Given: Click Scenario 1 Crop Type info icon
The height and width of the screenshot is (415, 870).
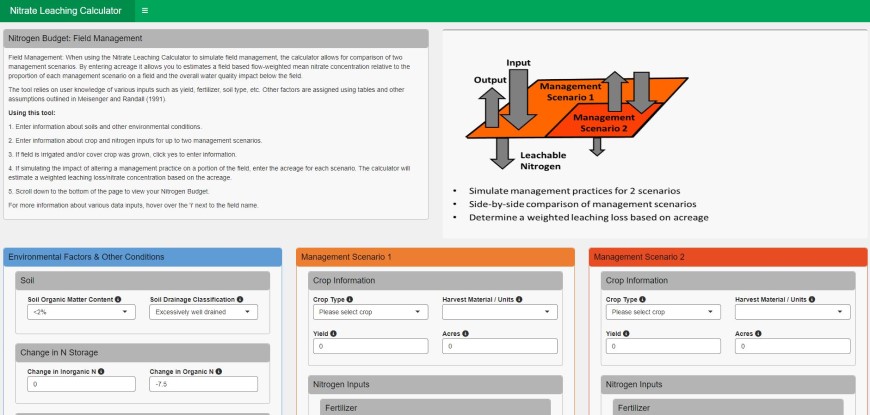Looking at the screenshot, I should [x=349, y=299].
